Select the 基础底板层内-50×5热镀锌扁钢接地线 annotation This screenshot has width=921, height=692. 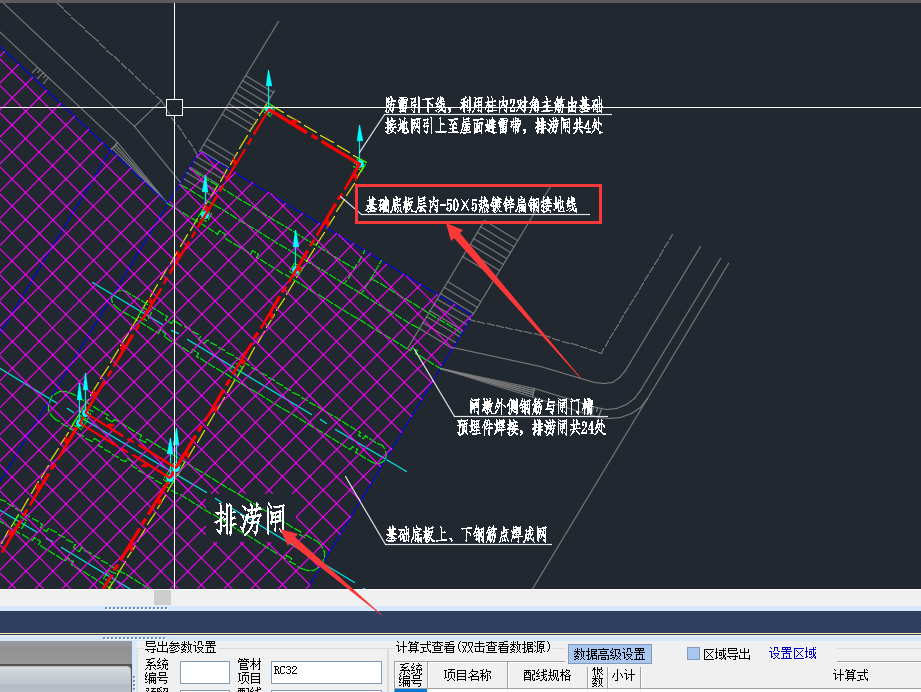471,204
